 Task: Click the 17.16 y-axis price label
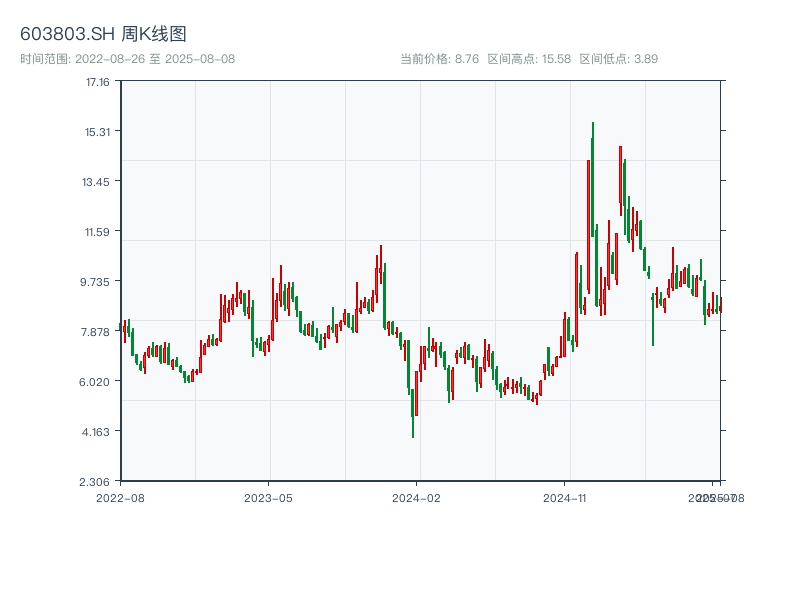point(97,82)
